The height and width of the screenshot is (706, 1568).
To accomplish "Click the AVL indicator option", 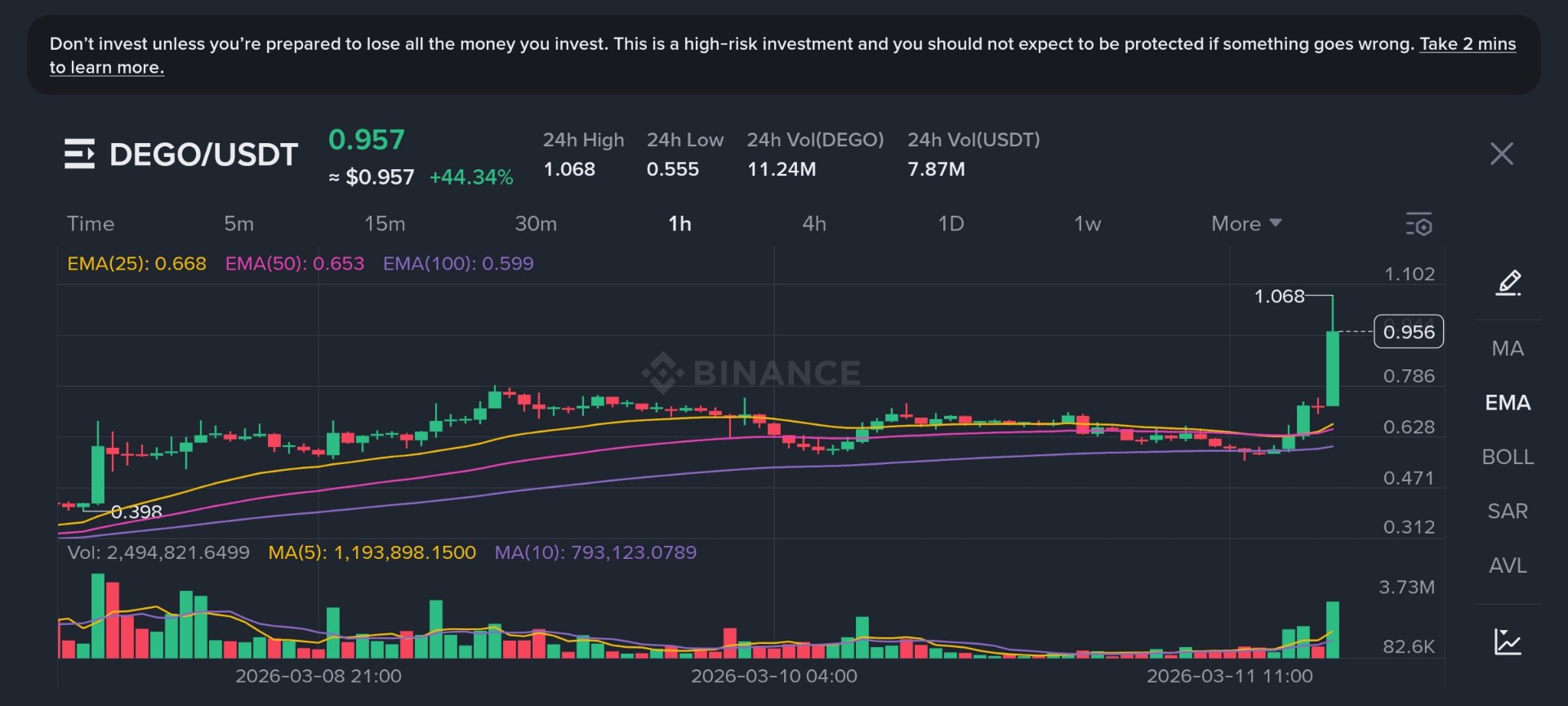I will tap(1507, 565).
